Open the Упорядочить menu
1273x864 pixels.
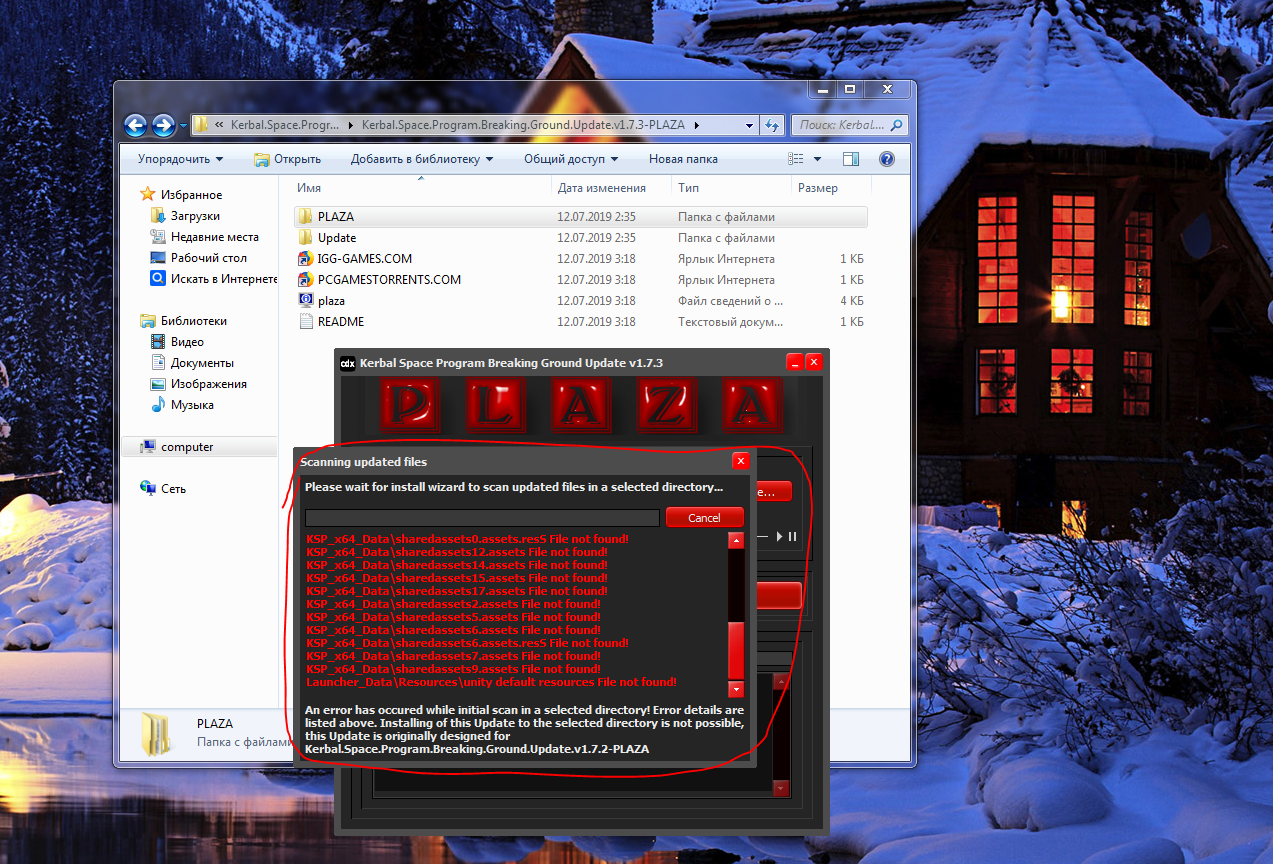(180, 159)
